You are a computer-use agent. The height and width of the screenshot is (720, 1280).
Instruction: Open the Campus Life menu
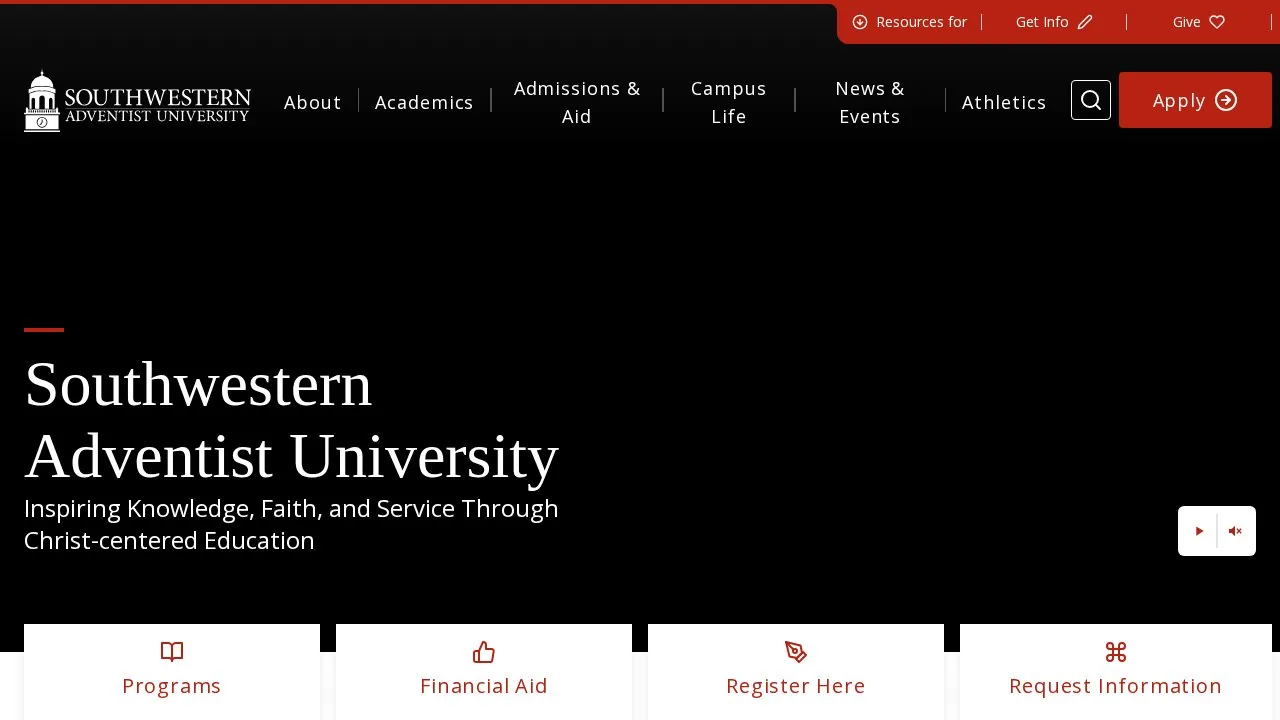pyautogui.click(x=729, y=102)
